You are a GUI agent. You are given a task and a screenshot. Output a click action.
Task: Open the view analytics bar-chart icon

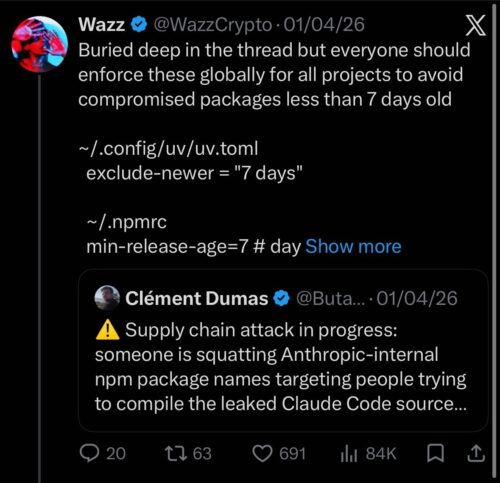click(x=349, y=454)
